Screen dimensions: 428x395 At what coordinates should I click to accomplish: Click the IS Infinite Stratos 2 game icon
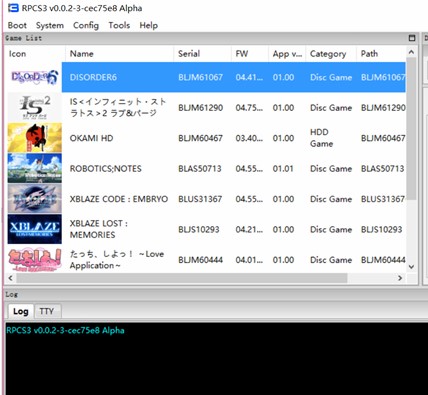tap(35, 107)
